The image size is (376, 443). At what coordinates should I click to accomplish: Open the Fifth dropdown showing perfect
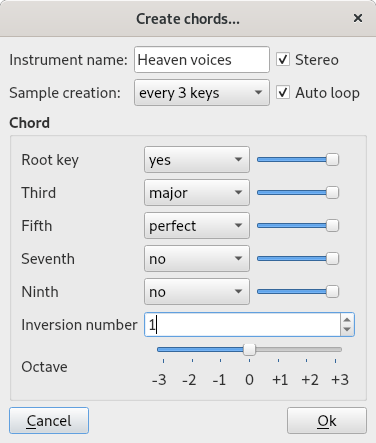(x=197, y=226)
